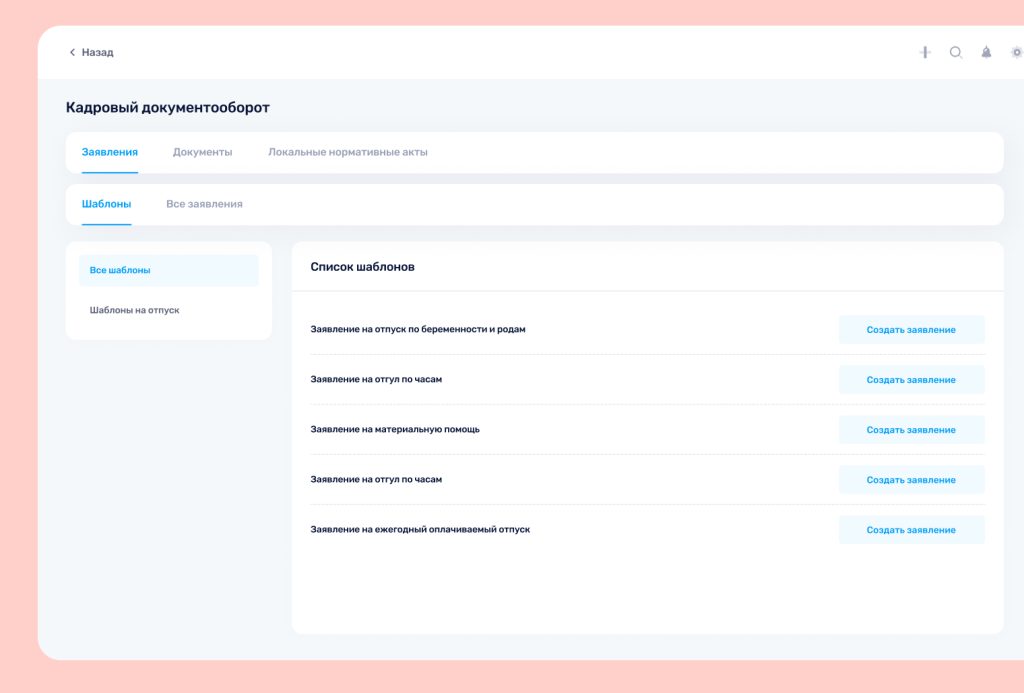Viewport: 1024px width, 693px height.
Task: Open Заявление на ежегодный оплачиваемый отпуск title
Action: pos(420,529)
